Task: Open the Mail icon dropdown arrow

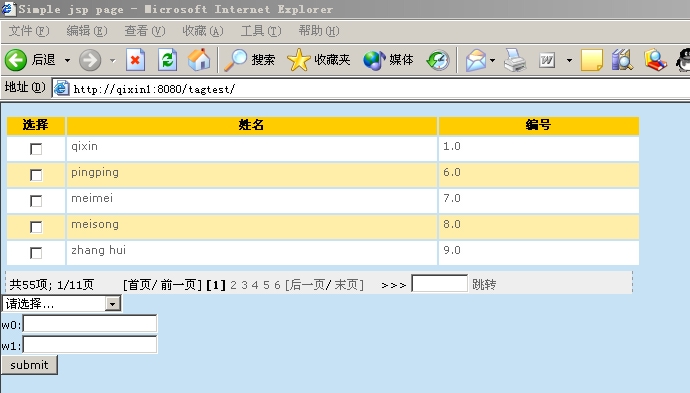Action: [492, 60]
